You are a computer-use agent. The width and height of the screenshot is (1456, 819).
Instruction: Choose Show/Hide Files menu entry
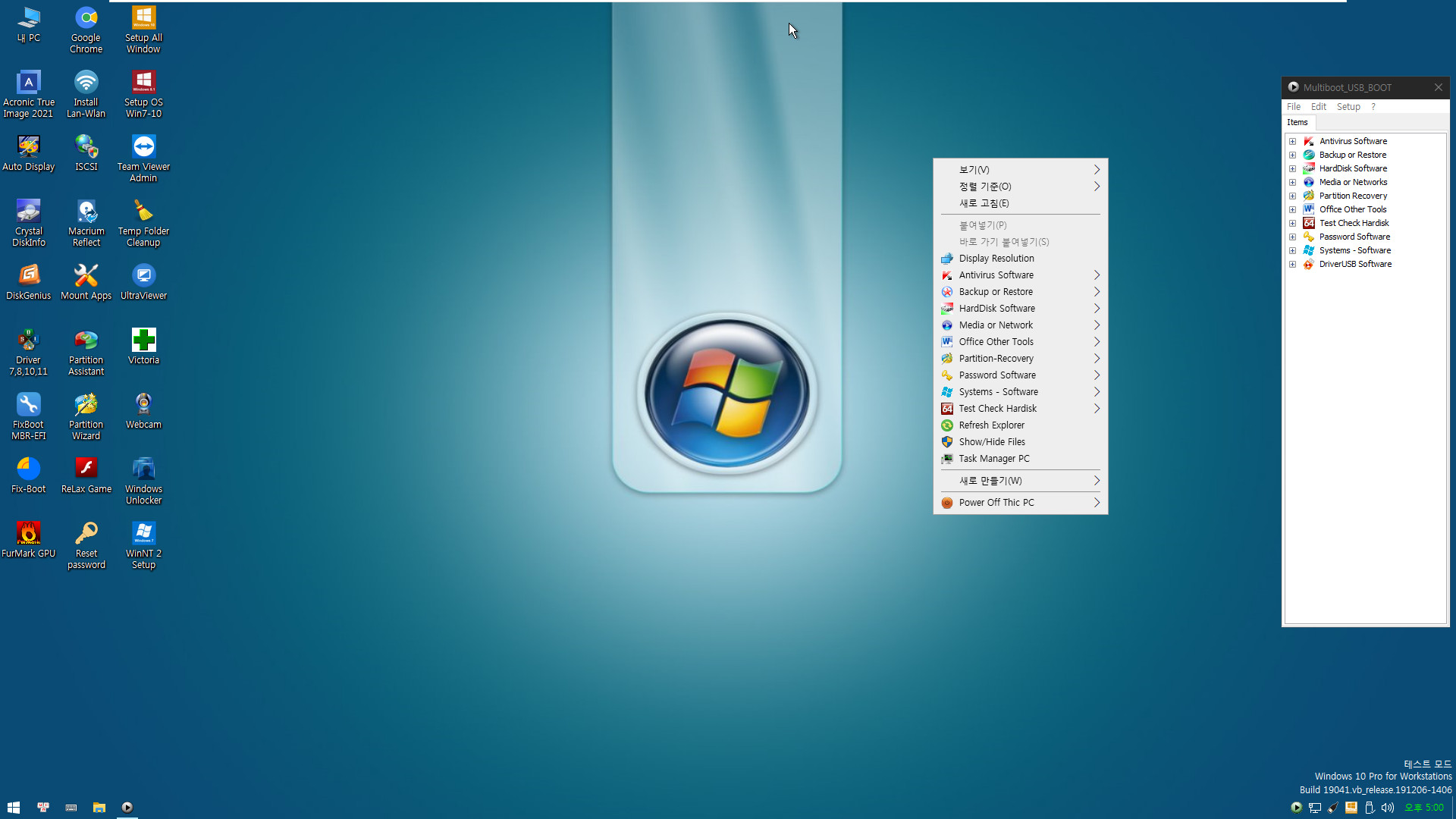1020,442
